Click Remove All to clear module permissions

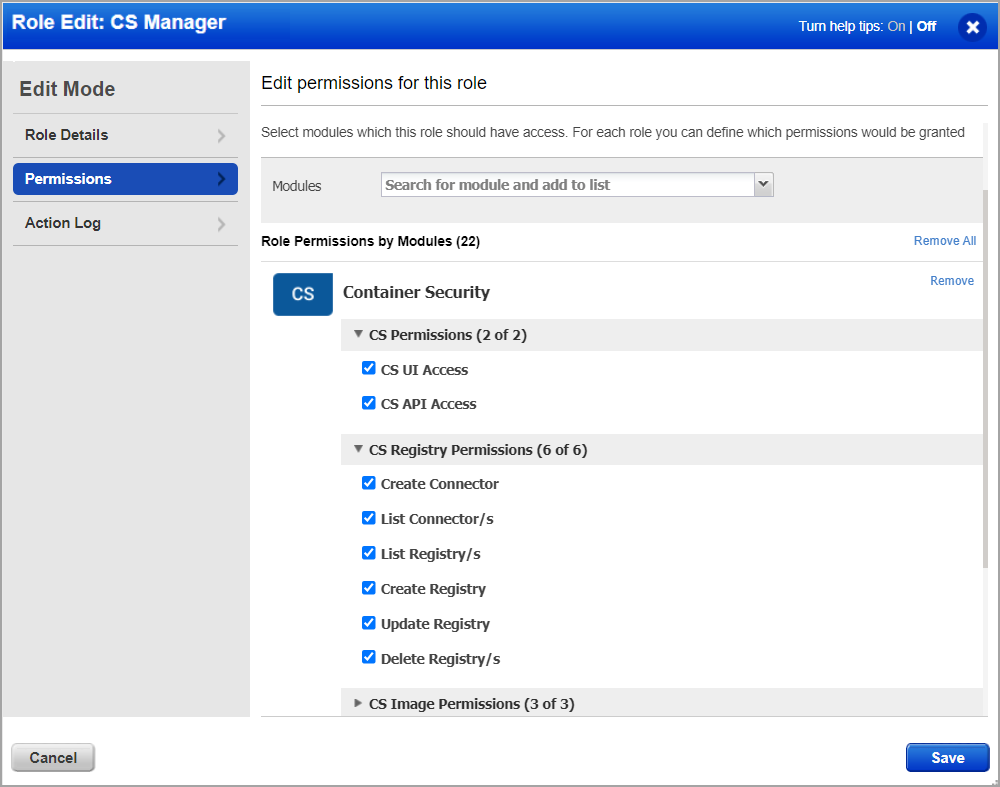tap(944, 240)
